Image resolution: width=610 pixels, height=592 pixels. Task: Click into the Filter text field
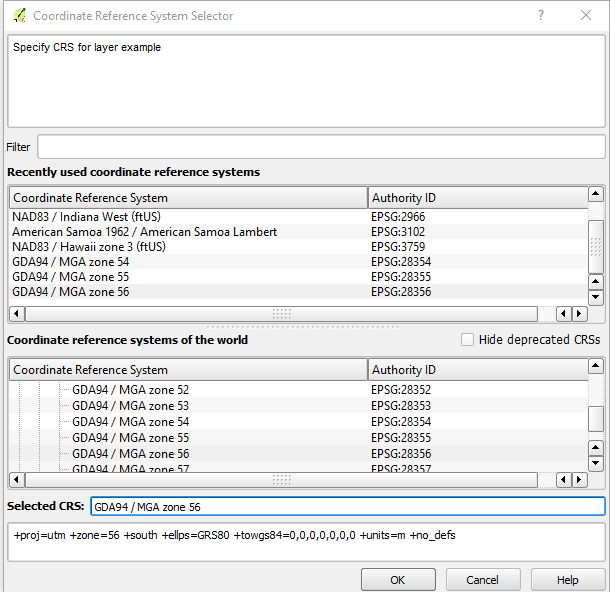[321, 147]
